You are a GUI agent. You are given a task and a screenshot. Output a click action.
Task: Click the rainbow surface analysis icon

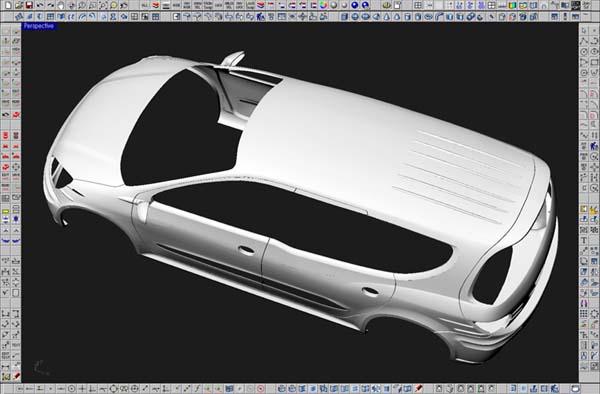coord(512,5)
